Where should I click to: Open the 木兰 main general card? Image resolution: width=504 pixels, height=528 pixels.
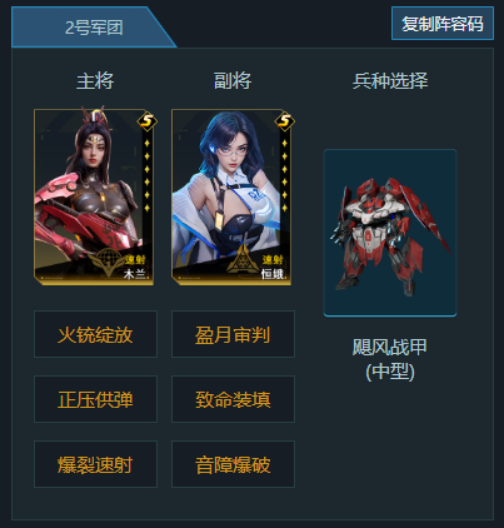click(x=94, y=197)
